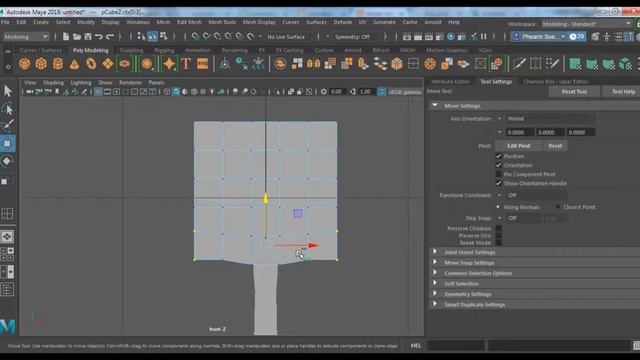Image resolution: width=640 pixels, height=360 pixels.
Task: Expand the Soft Selection section
Action: 435,283
